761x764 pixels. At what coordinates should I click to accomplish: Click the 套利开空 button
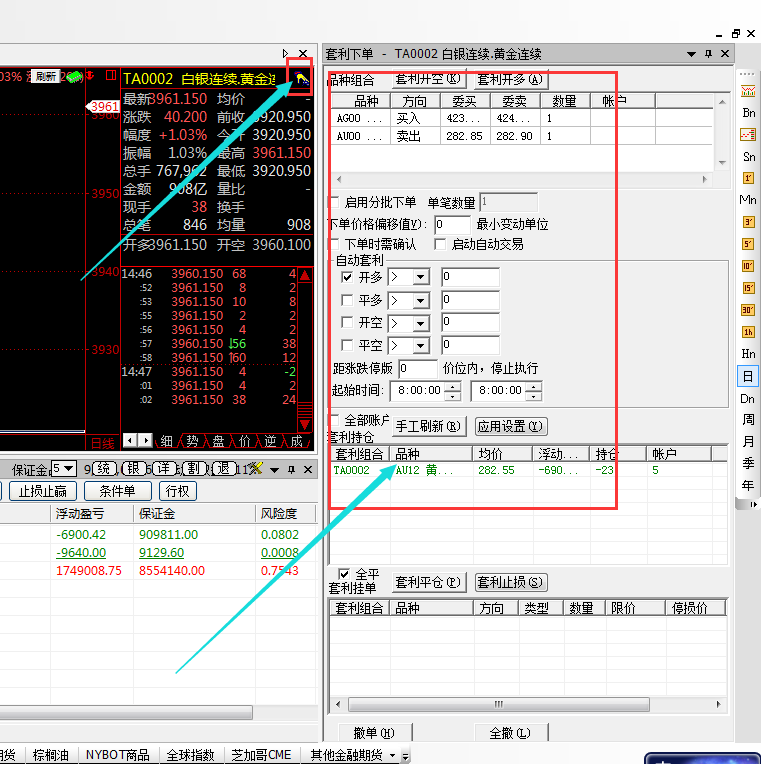click(x=428, y=79)
